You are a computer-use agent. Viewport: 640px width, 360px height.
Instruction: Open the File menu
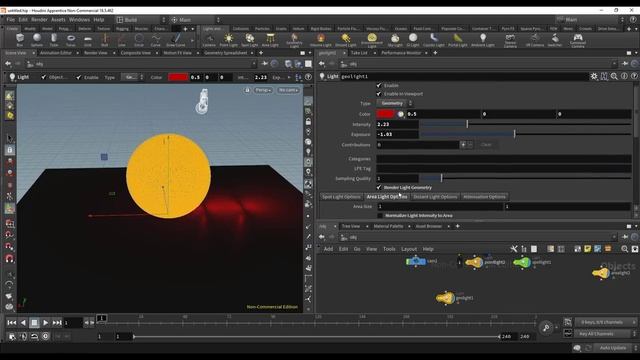[x=11, y=20]
